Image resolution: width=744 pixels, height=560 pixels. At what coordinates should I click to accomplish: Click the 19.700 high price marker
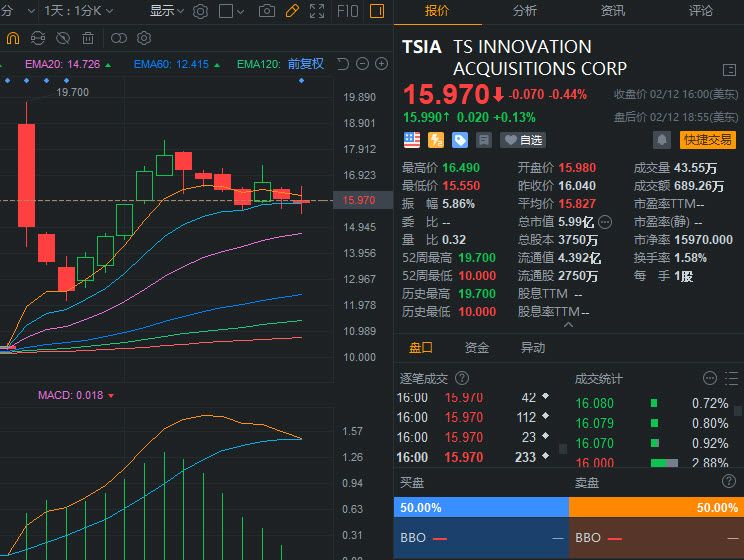point(73,92)
